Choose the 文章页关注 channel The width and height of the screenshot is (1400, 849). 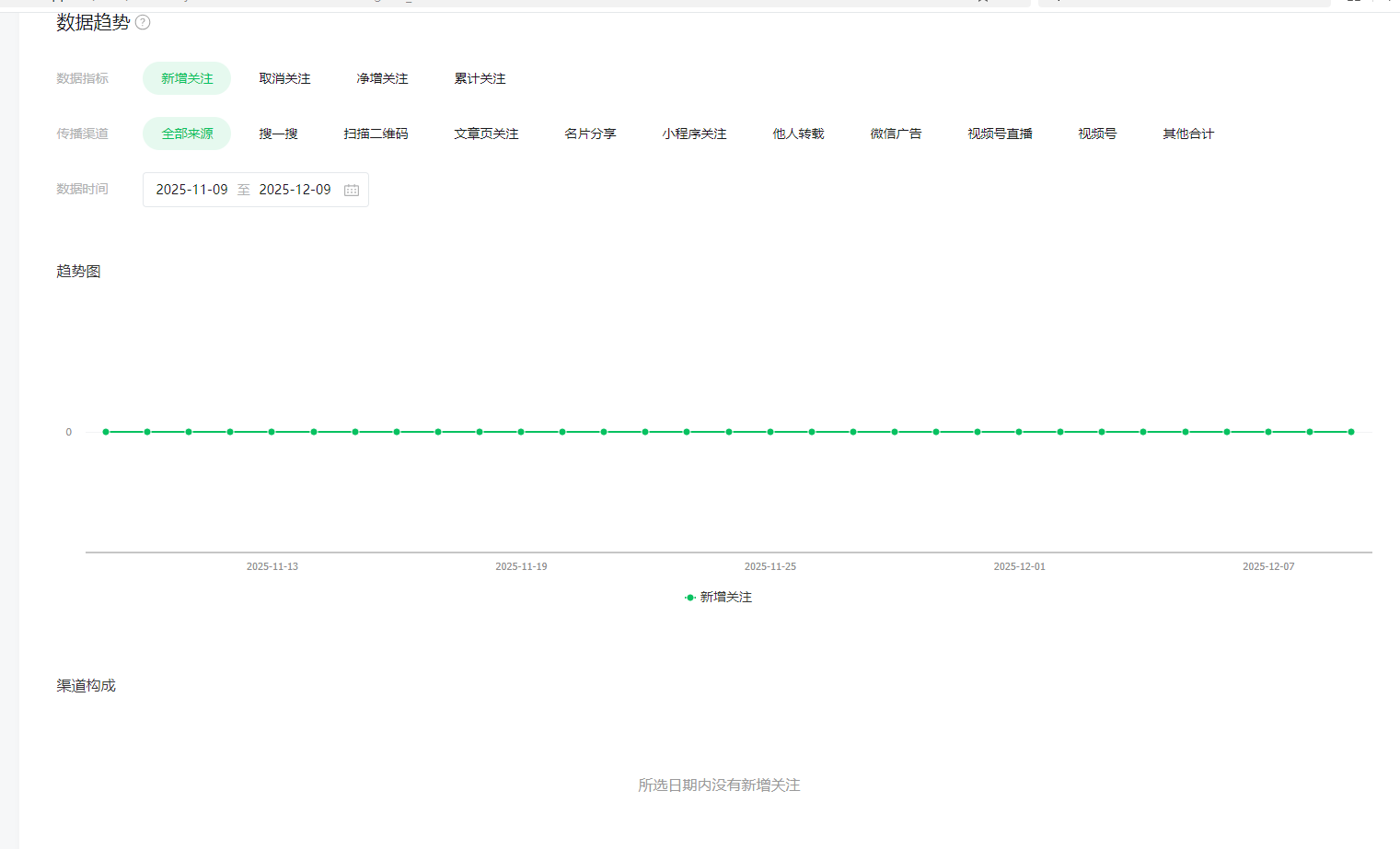pos(486,134)
